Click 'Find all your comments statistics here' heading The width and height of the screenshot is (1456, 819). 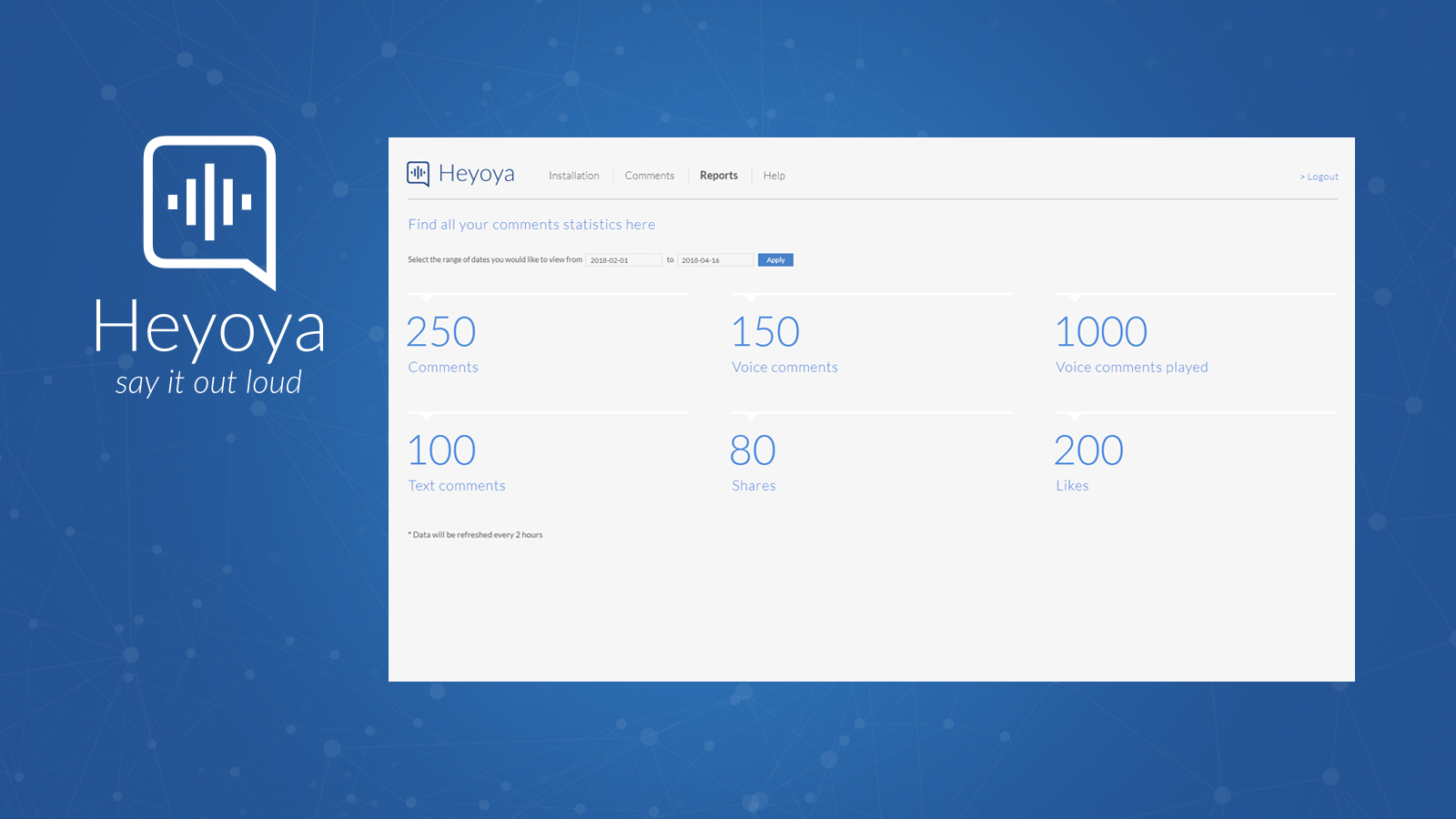[x=531, y=225]
